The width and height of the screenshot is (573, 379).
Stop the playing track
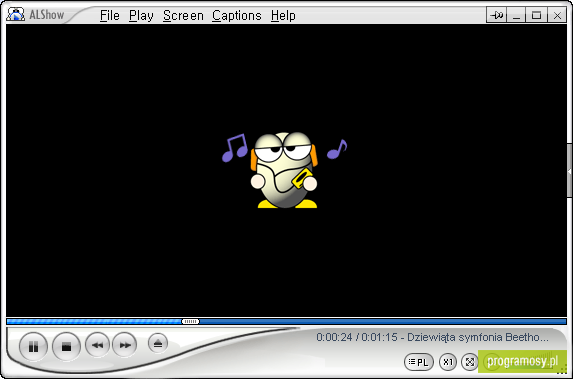[66, 346]
